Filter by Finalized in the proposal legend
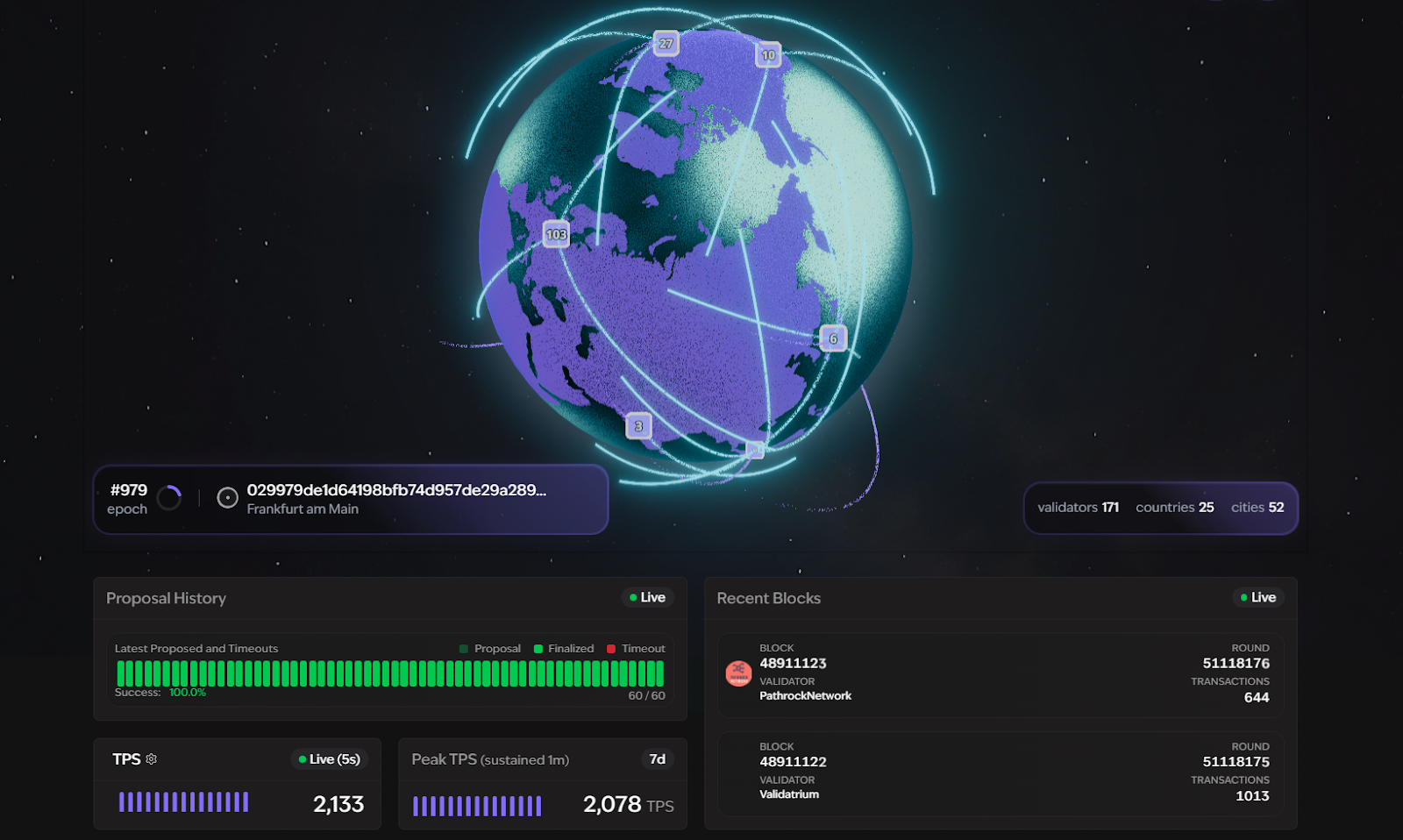Screen dimensions: 1403x840 [x=562, y=648]
